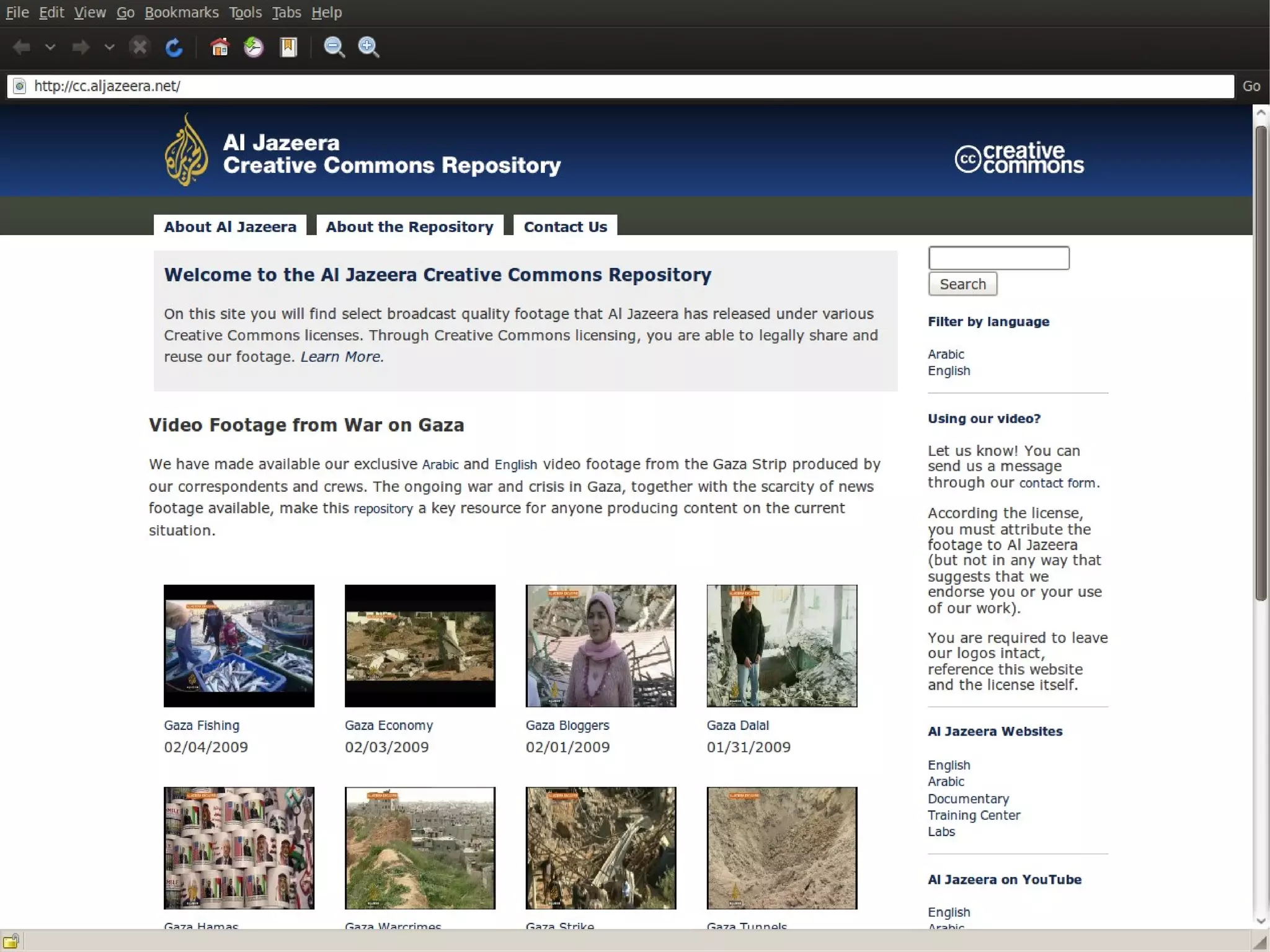
Task: Expand the Back button history dropdown arrow
Action: point(50,47)
